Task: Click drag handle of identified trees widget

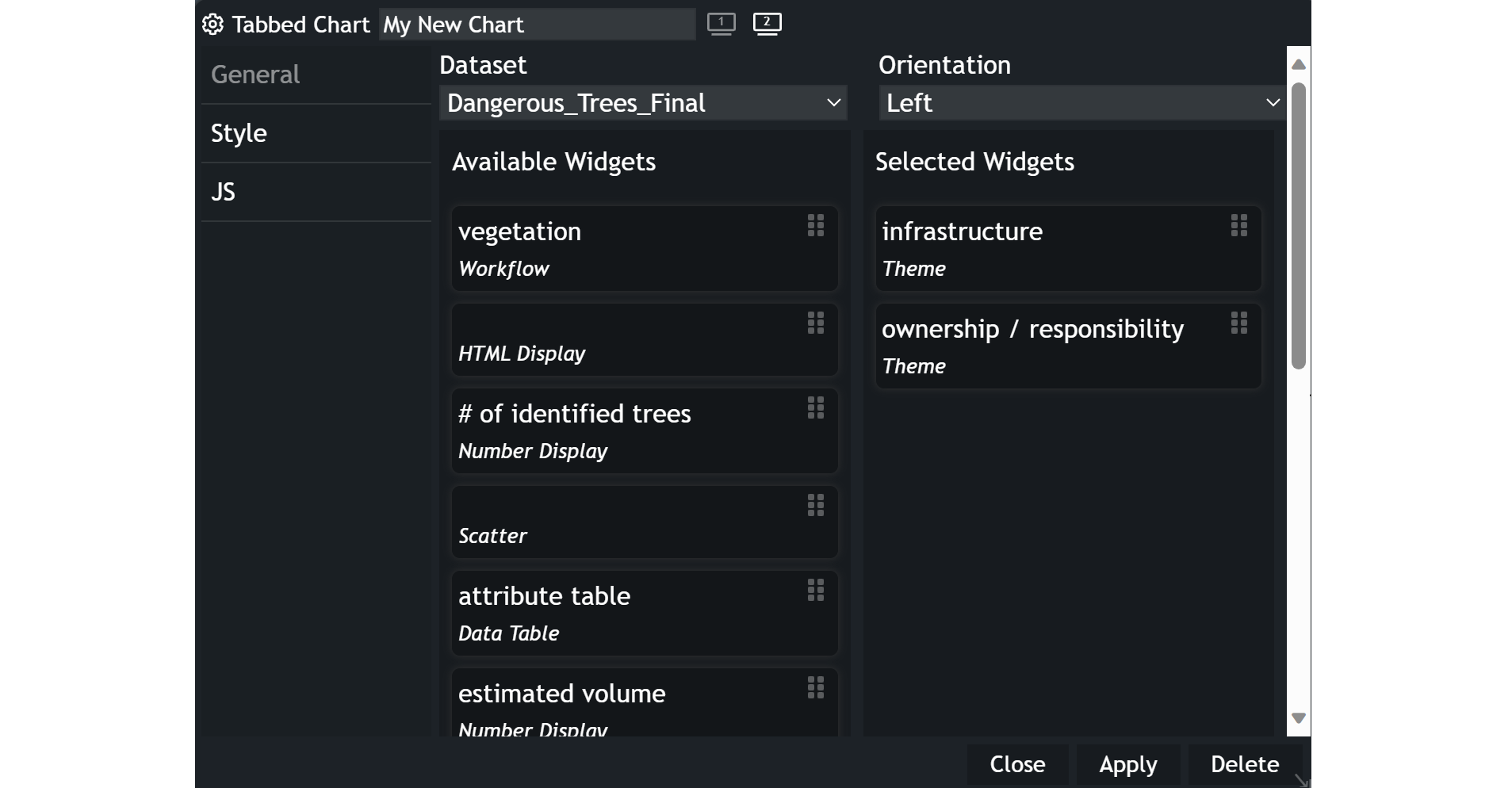Action: point(816,408)
